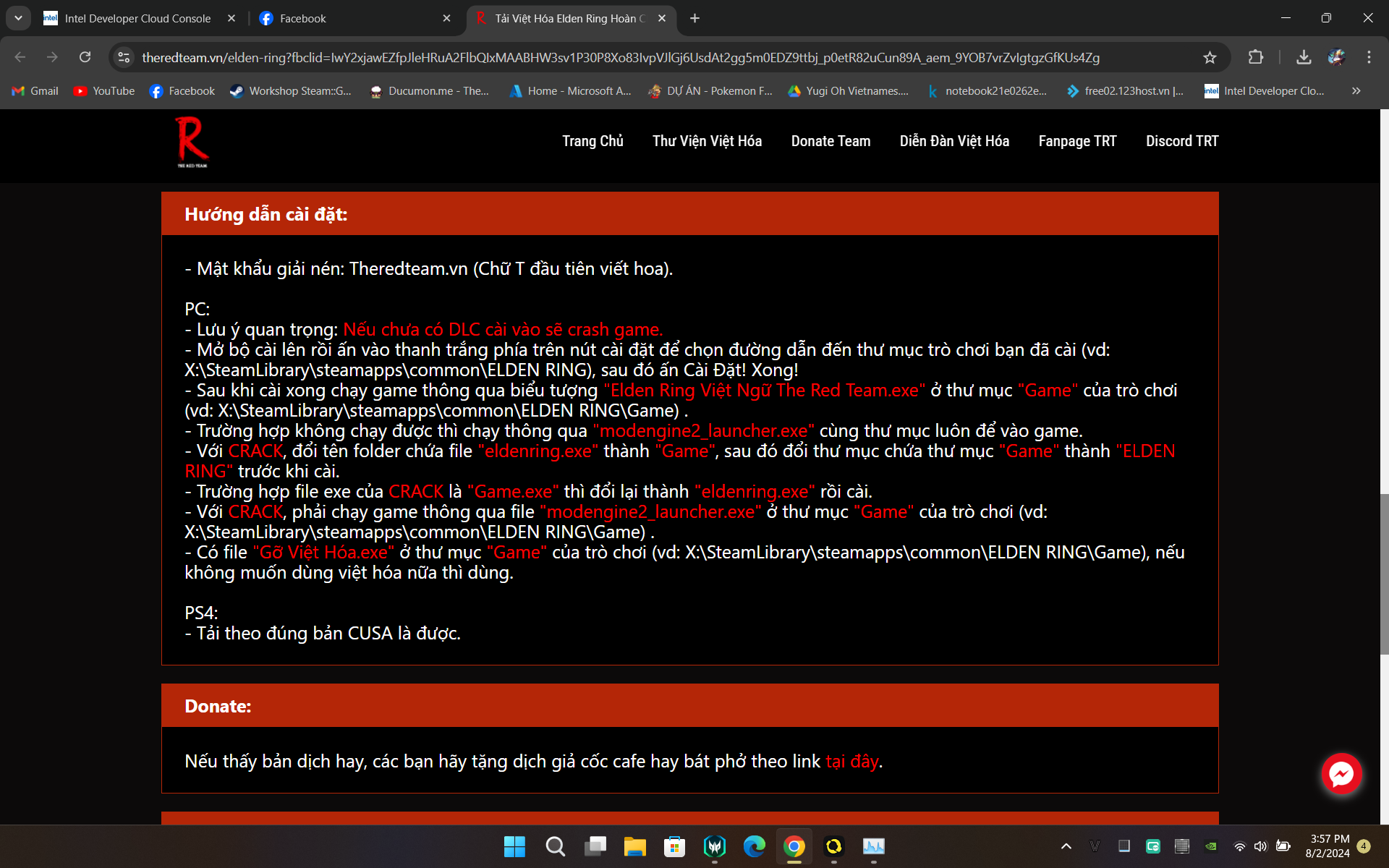Click The Red Team logo
Viewport: 1389px width, 868px height.
point(192,142)
